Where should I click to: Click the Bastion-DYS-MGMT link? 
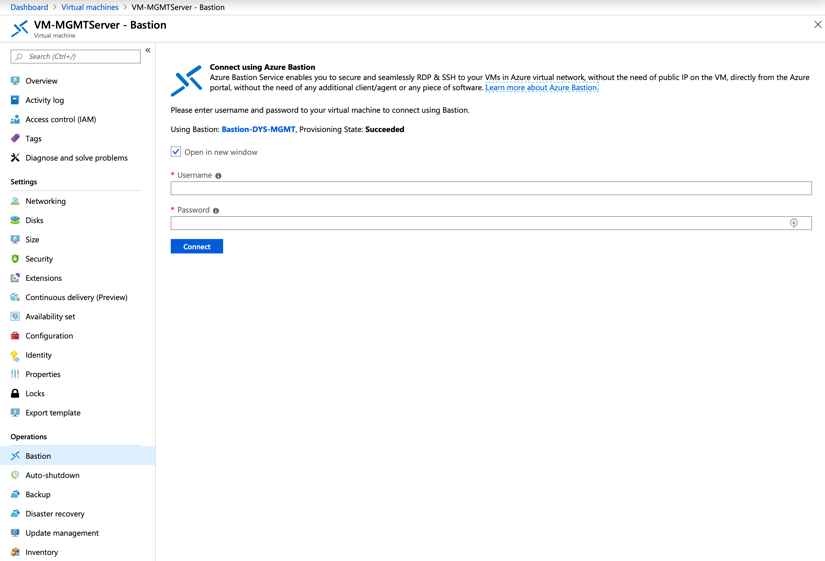point(258,129)
